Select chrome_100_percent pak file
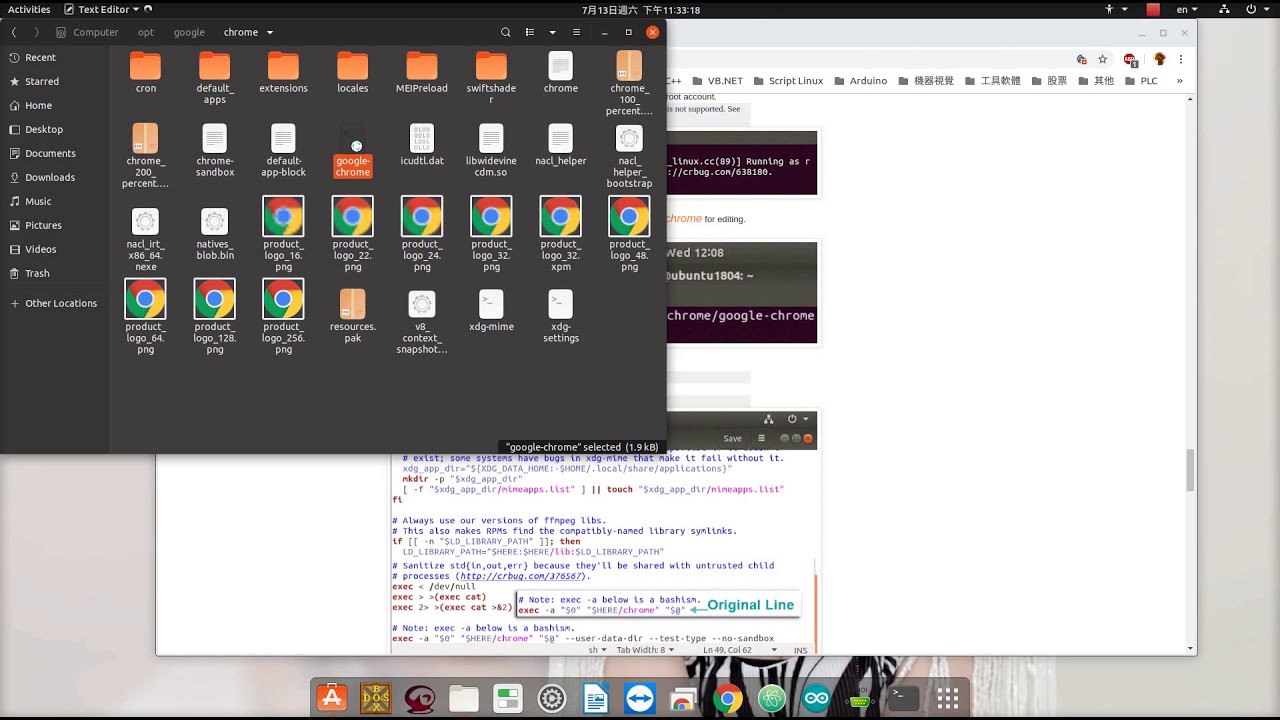The height and width of the screenshot is (720, 1280). pos(630,84)
